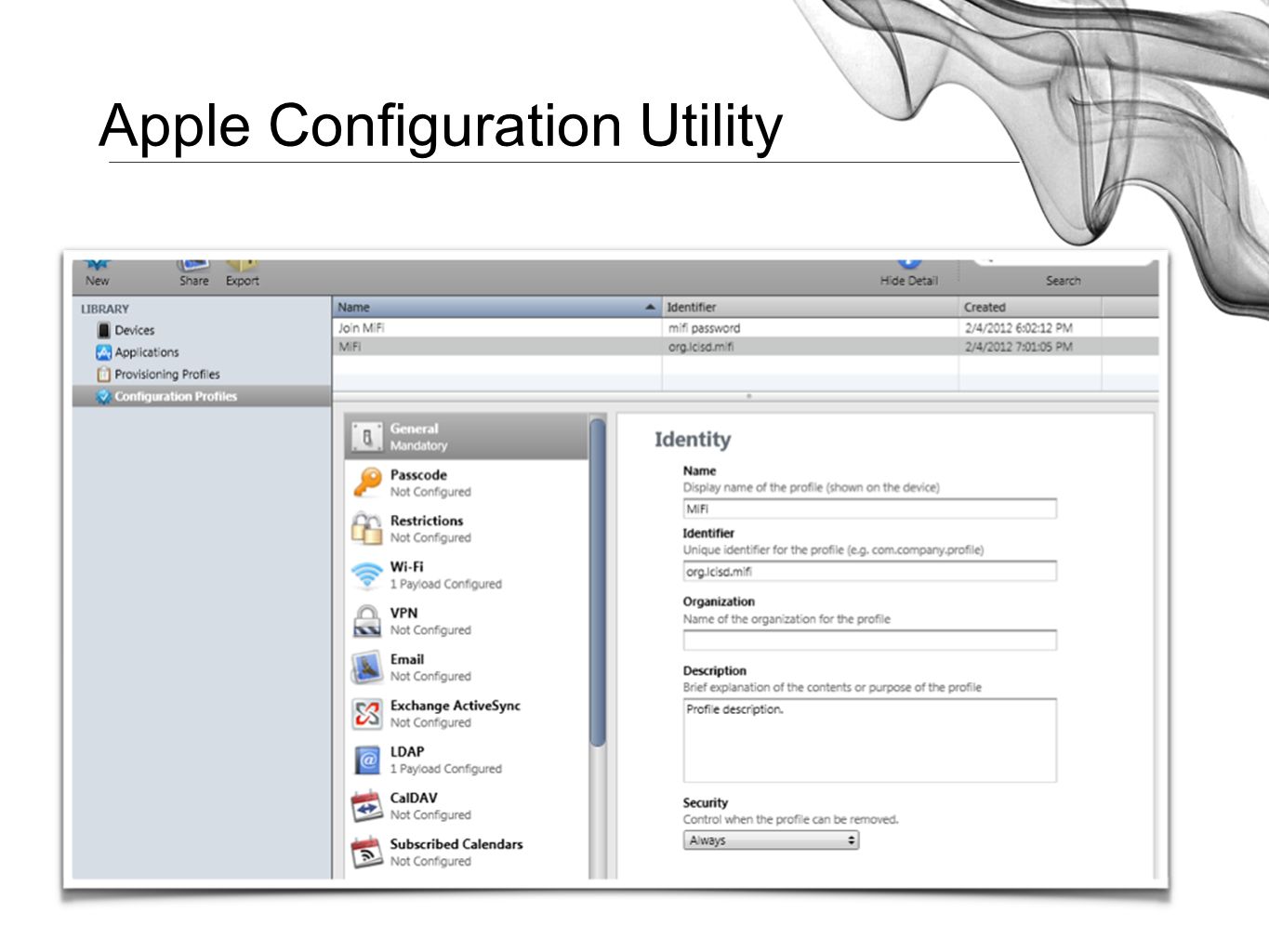Click the payload list vertical scrollbar
This screenshot has height=952, width=1269.
click(x=597, y=582)
